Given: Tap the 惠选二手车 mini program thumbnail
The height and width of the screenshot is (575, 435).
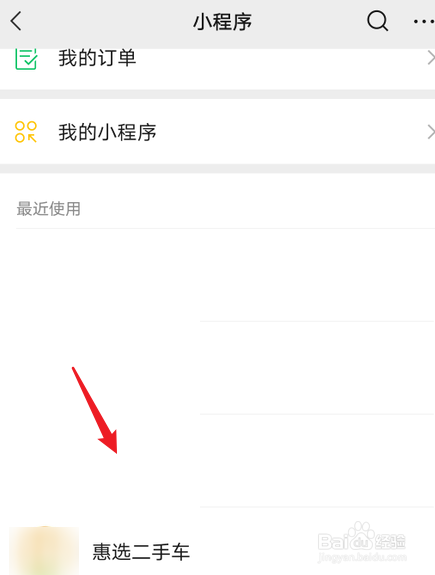Looking at the screenshot, I should [x=44, y=551].
